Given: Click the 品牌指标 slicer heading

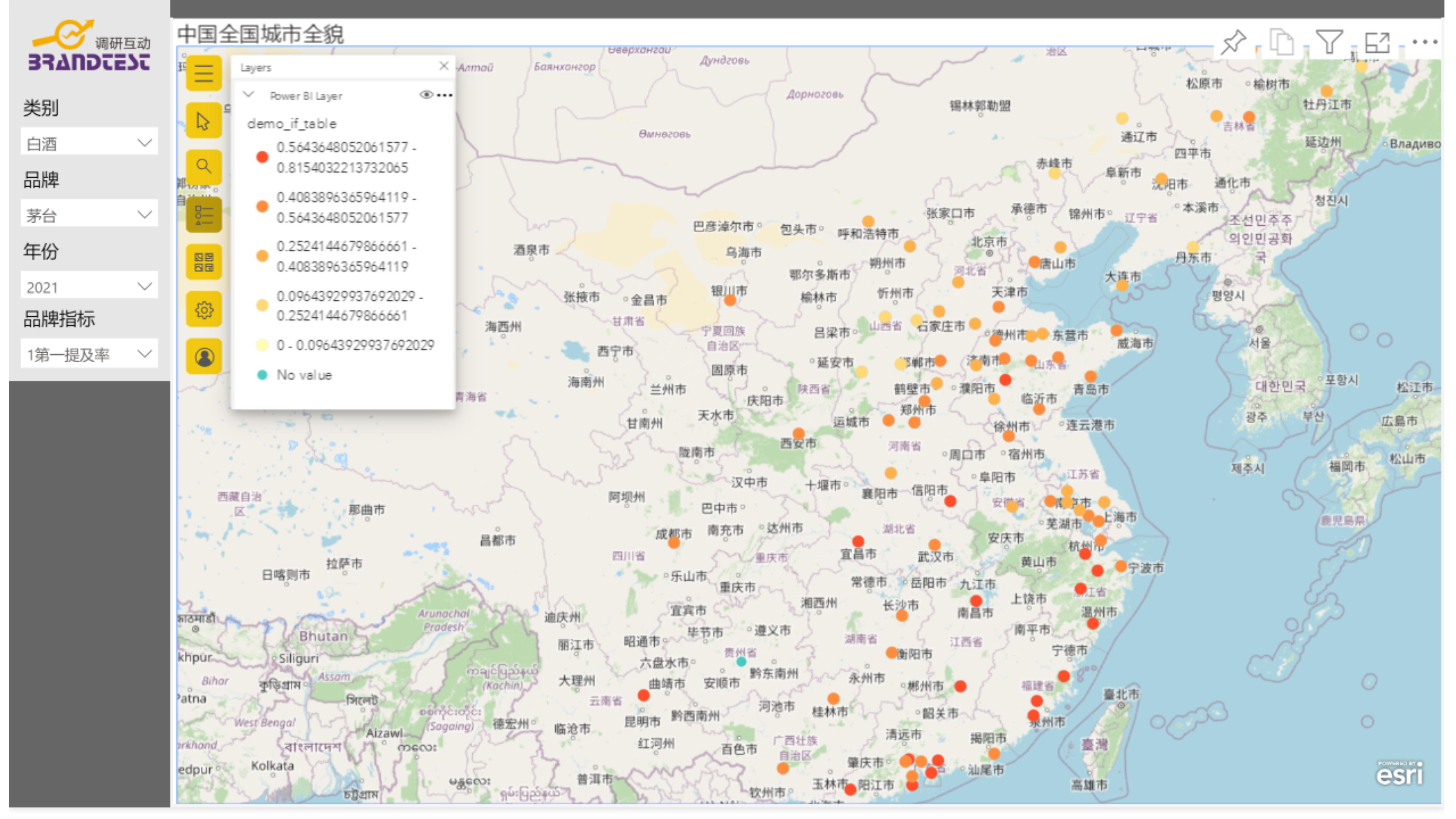Looking at the screenshot, I should [x=59, y=319].
